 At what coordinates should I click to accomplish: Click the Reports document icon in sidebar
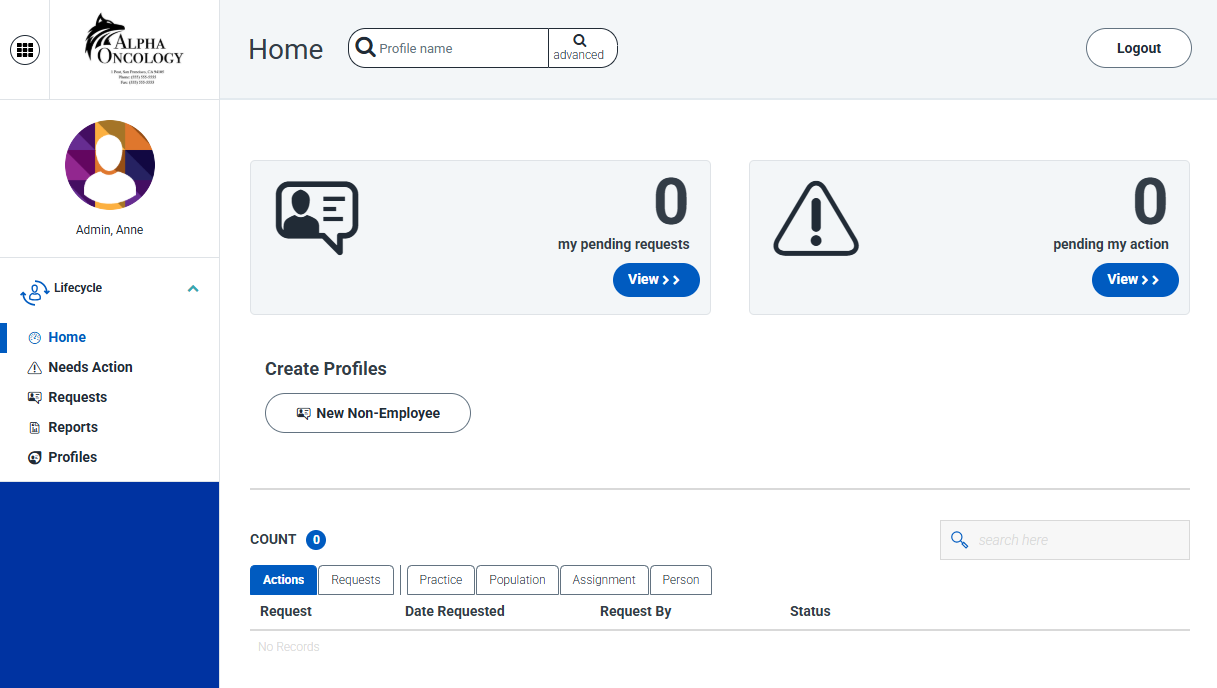tap(33, 427)
